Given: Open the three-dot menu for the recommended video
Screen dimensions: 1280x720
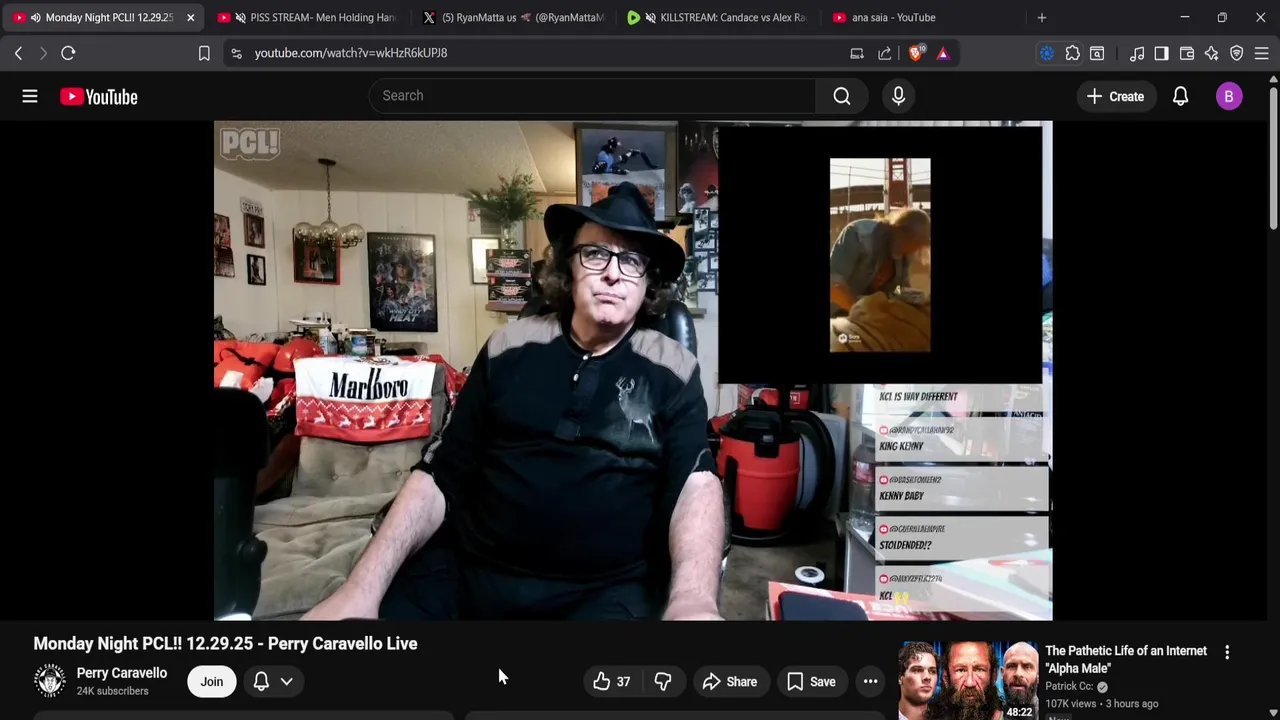Looking at the screenshot, I should coord(1227,652).
